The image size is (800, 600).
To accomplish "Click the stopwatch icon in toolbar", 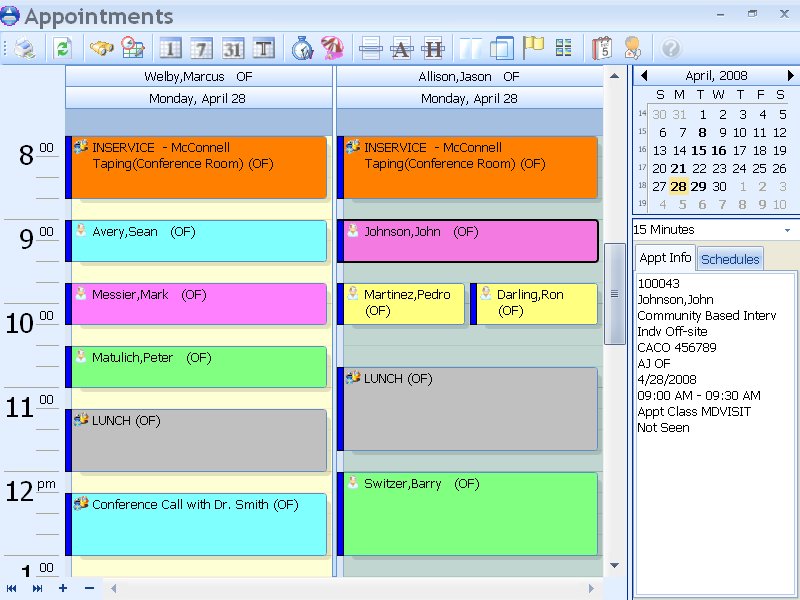I will coord(302,48).
